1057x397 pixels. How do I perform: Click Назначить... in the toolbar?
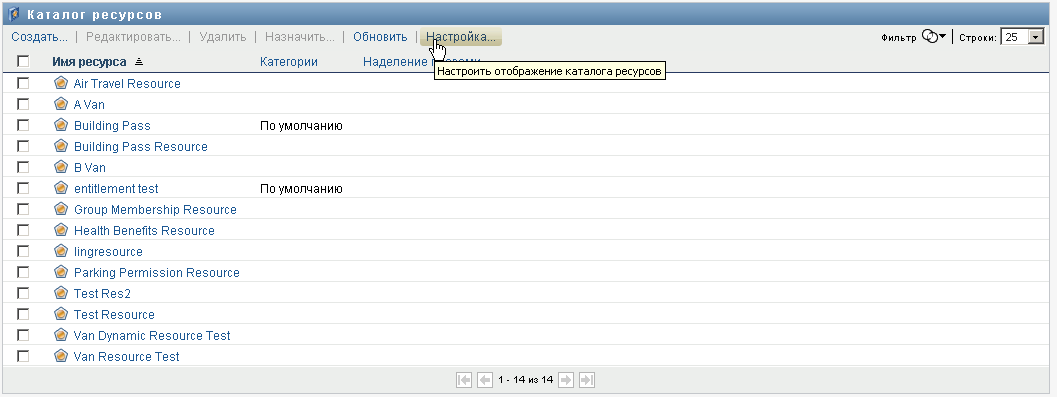(x=300, y=37)
